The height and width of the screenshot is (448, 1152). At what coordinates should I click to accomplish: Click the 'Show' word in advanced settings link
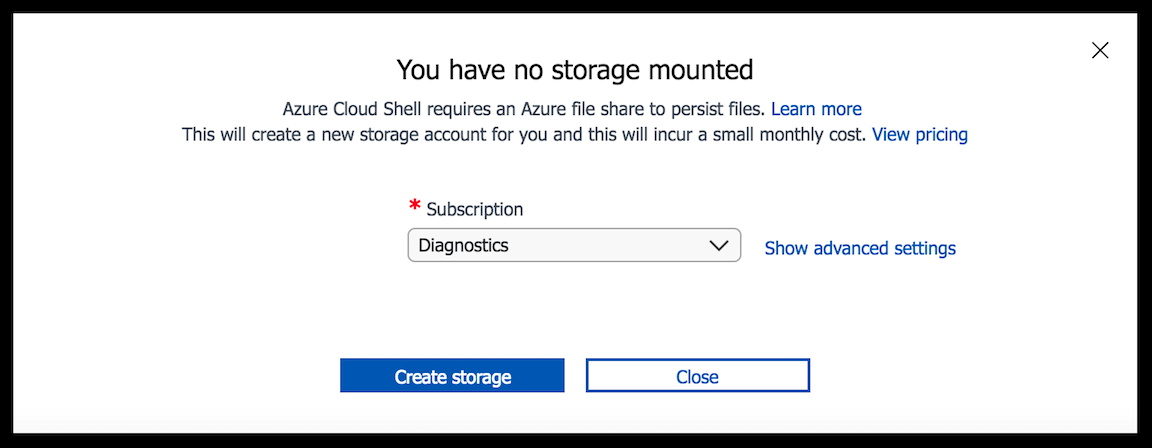(x=786, y=248)
